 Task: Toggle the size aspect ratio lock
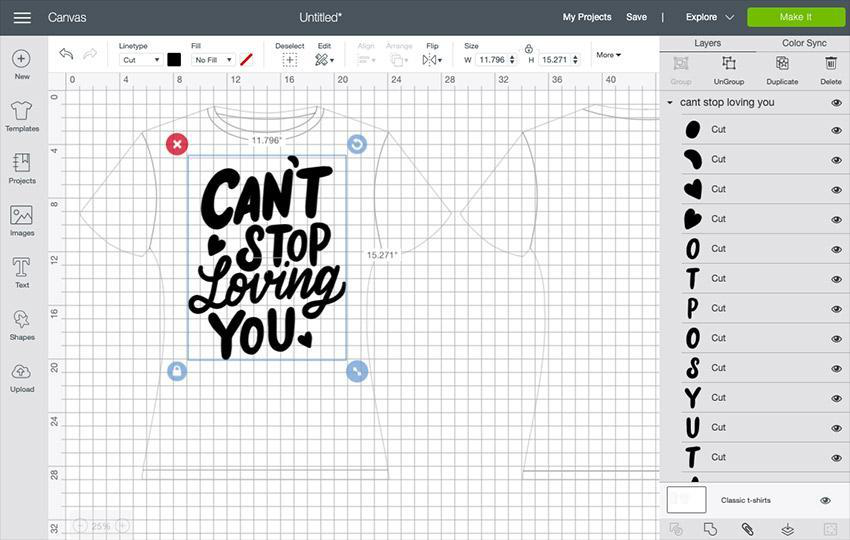click(x=528, y=48)
